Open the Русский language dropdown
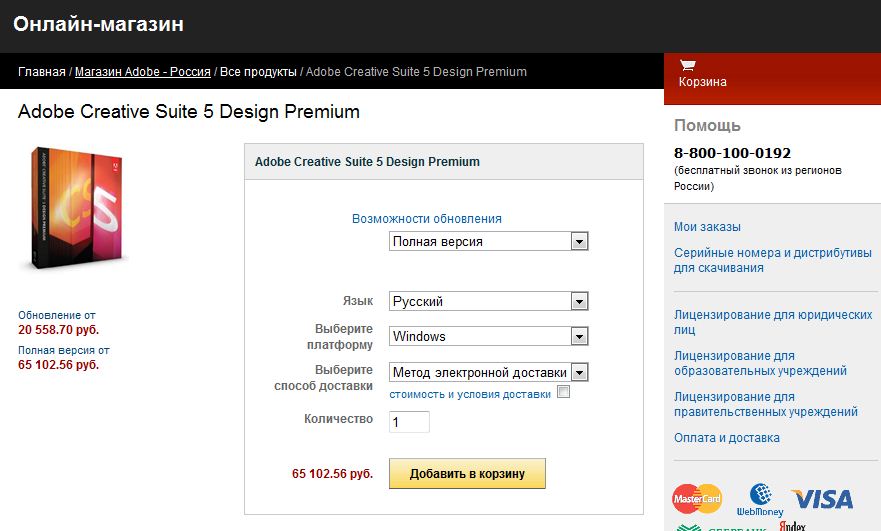The width and height of the screenshot is (881, 531). click(x=488, y=301)
